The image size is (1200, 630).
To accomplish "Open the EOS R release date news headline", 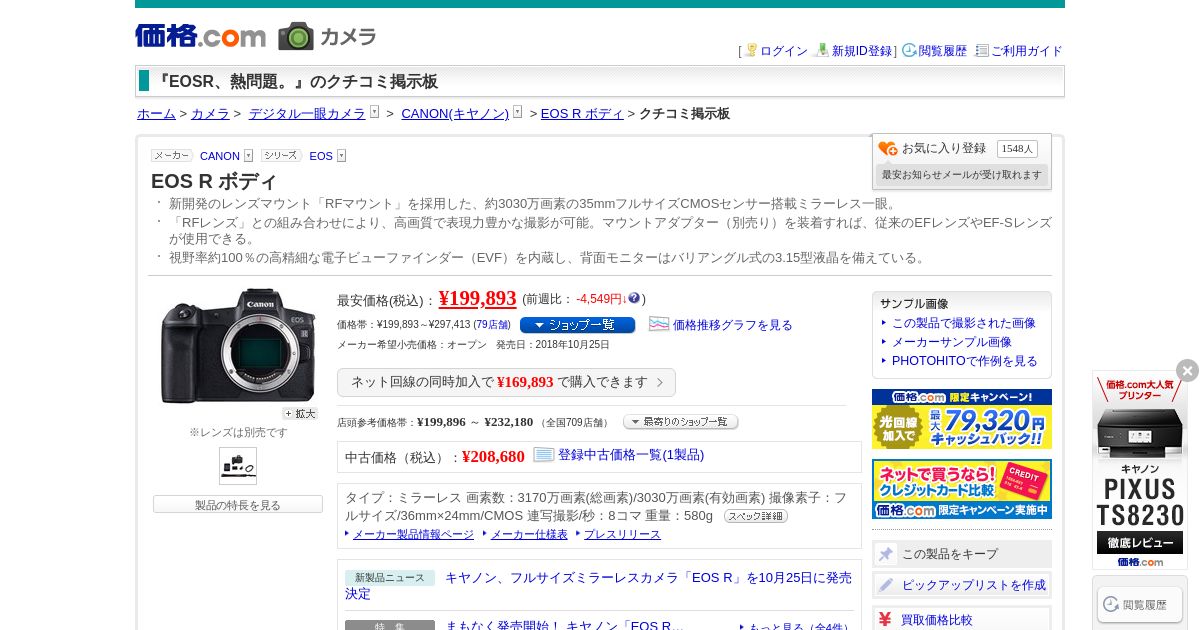I will (598, 586).
